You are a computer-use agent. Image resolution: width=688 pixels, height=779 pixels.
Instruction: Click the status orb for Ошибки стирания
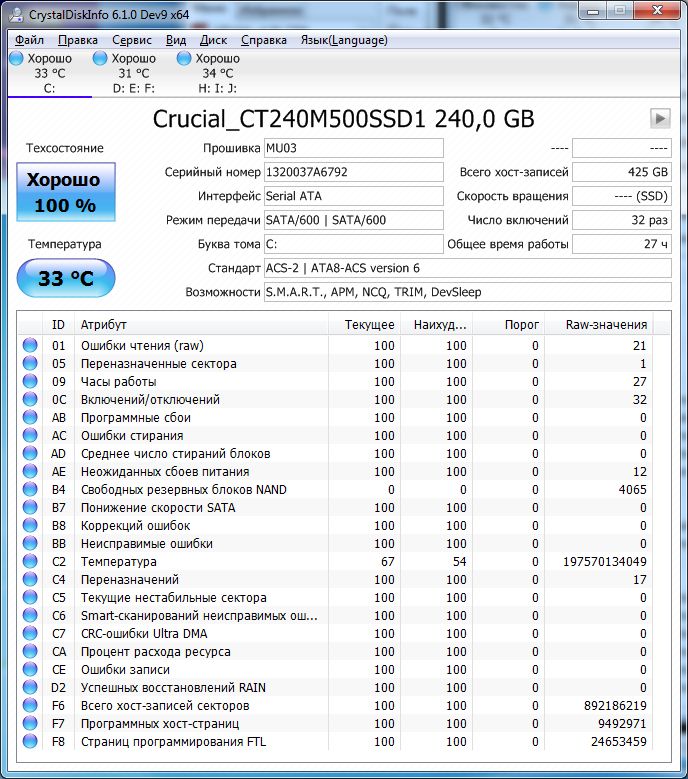pyautogui.click(x=30, y=435)
